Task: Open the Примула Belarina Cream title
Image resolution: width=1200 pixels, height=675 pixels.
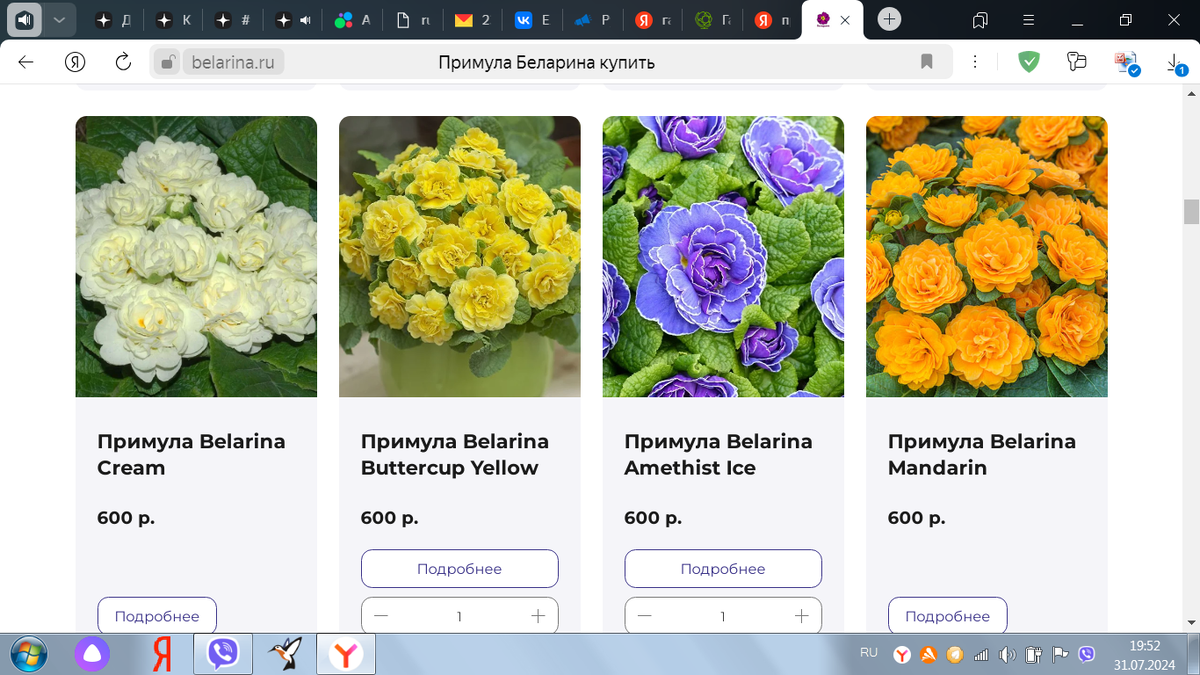Action: click(191, 454)
